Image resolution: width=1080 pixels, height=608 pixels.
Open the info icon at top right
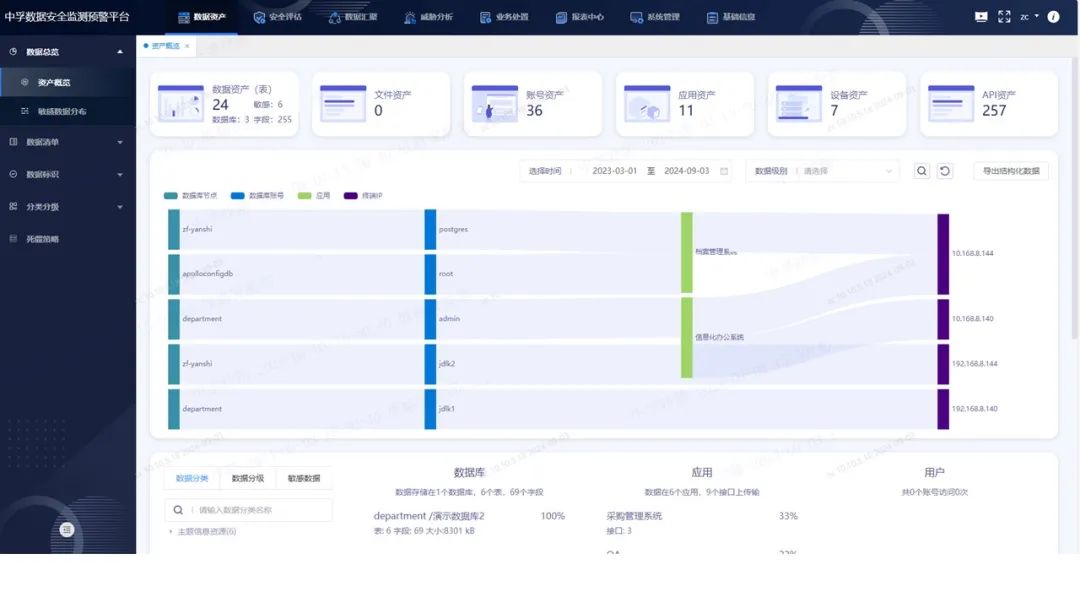[x=1053, y=17]
